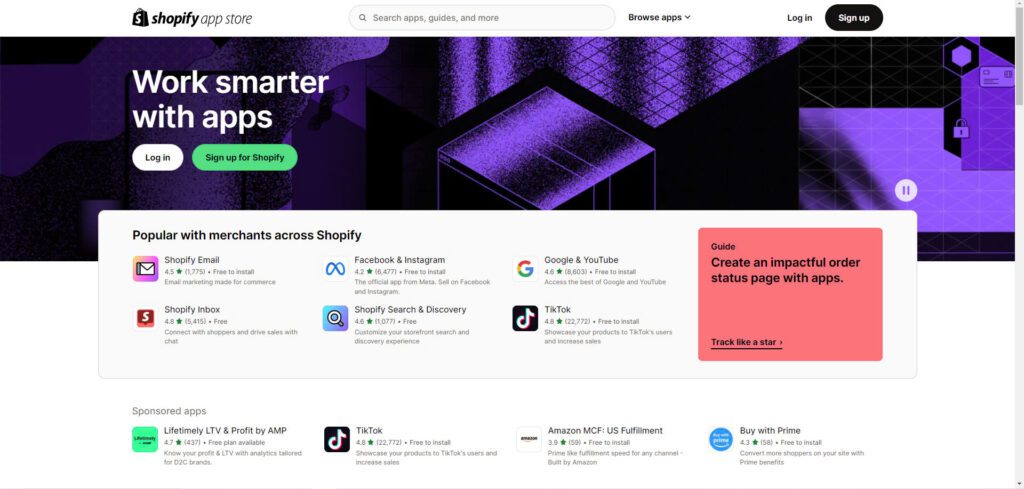
Task: Open the TikTok icon under Popular with merchants
Action: (x=525, y=318)
